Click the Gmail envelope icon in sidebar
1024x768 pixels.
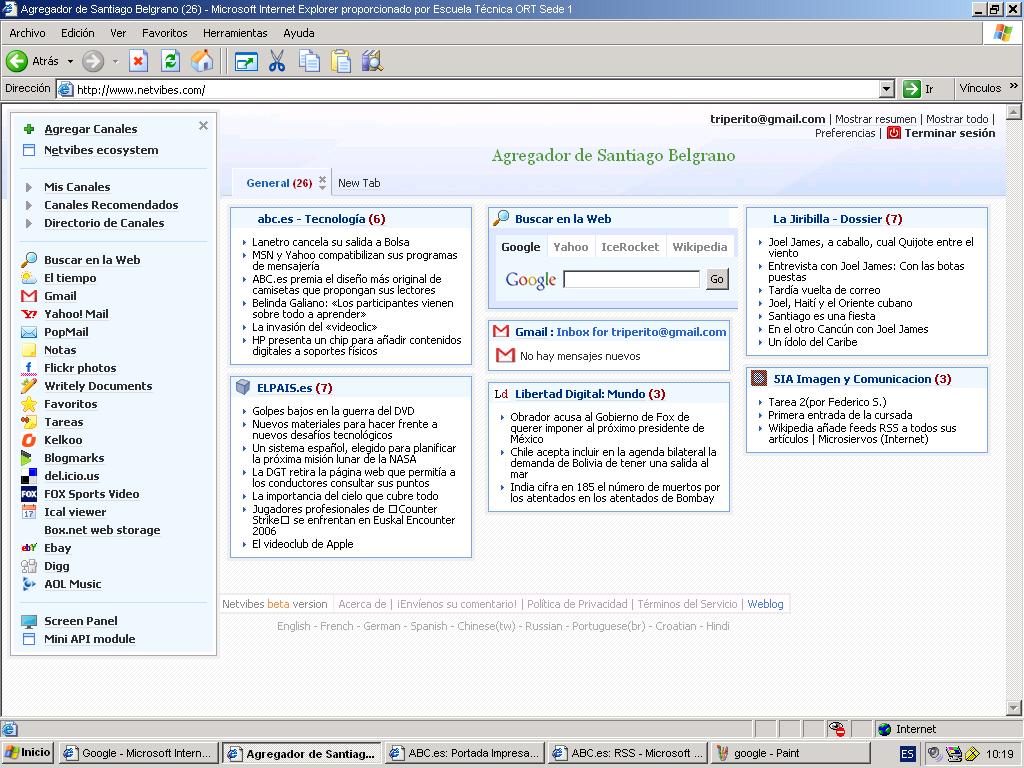(x=29, y=296)
